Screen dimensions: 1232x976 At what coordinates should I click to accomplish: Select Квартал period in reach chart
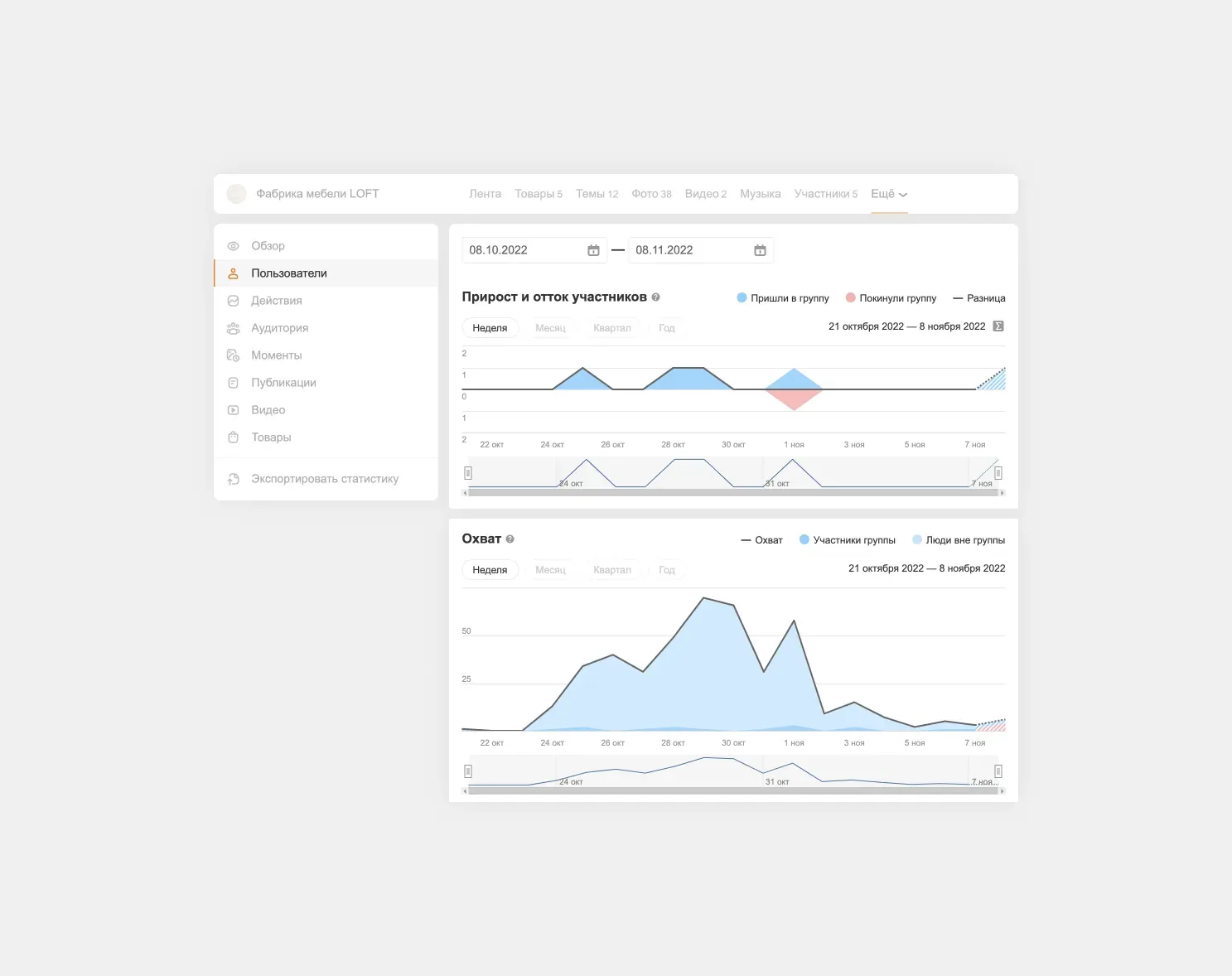click(x=612, y=570)
